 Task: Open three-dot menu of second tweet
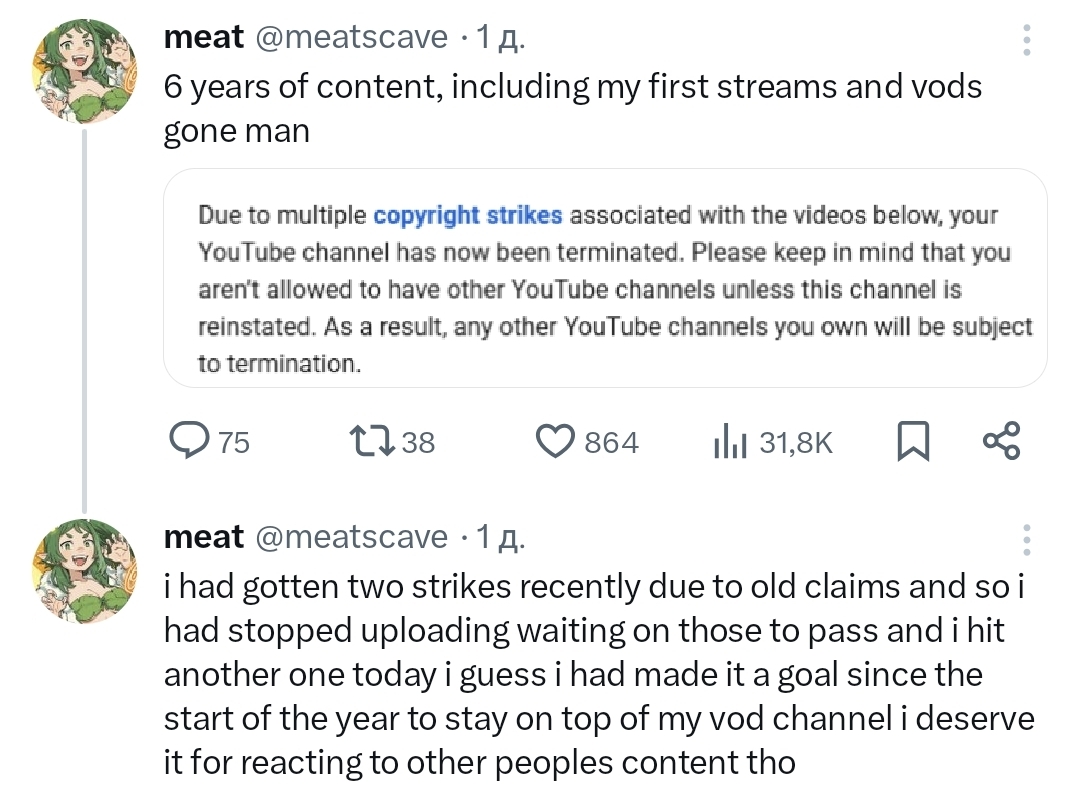coord(1026,539)
